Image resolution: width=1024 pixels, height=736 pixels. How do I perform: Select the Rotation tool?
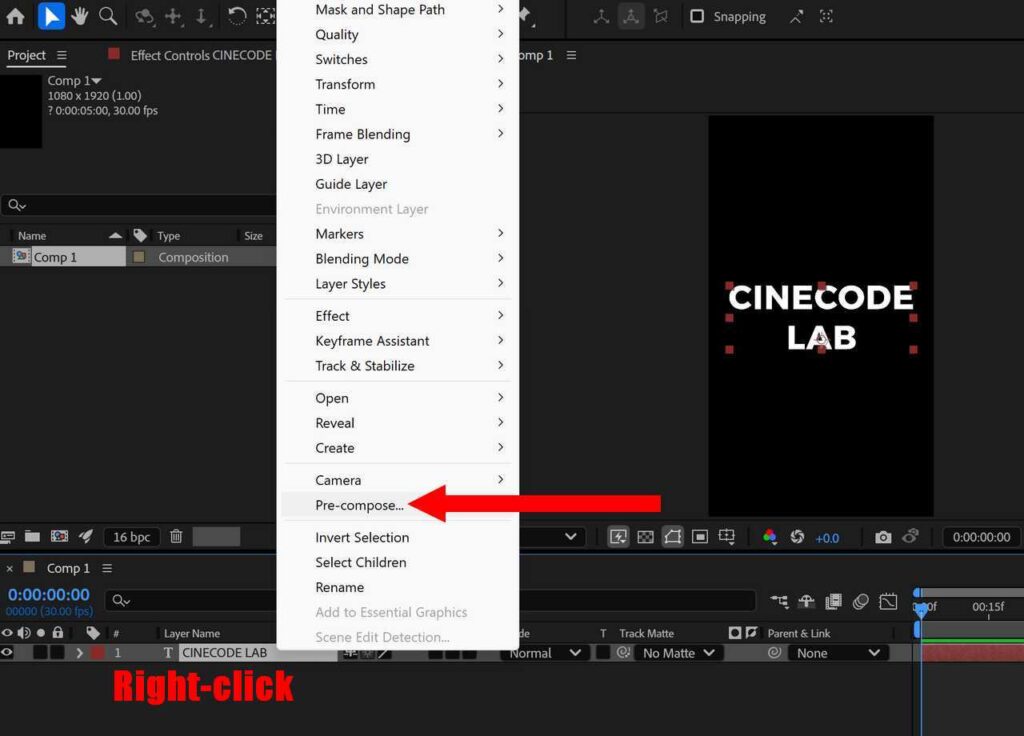[x=237, y=16]
